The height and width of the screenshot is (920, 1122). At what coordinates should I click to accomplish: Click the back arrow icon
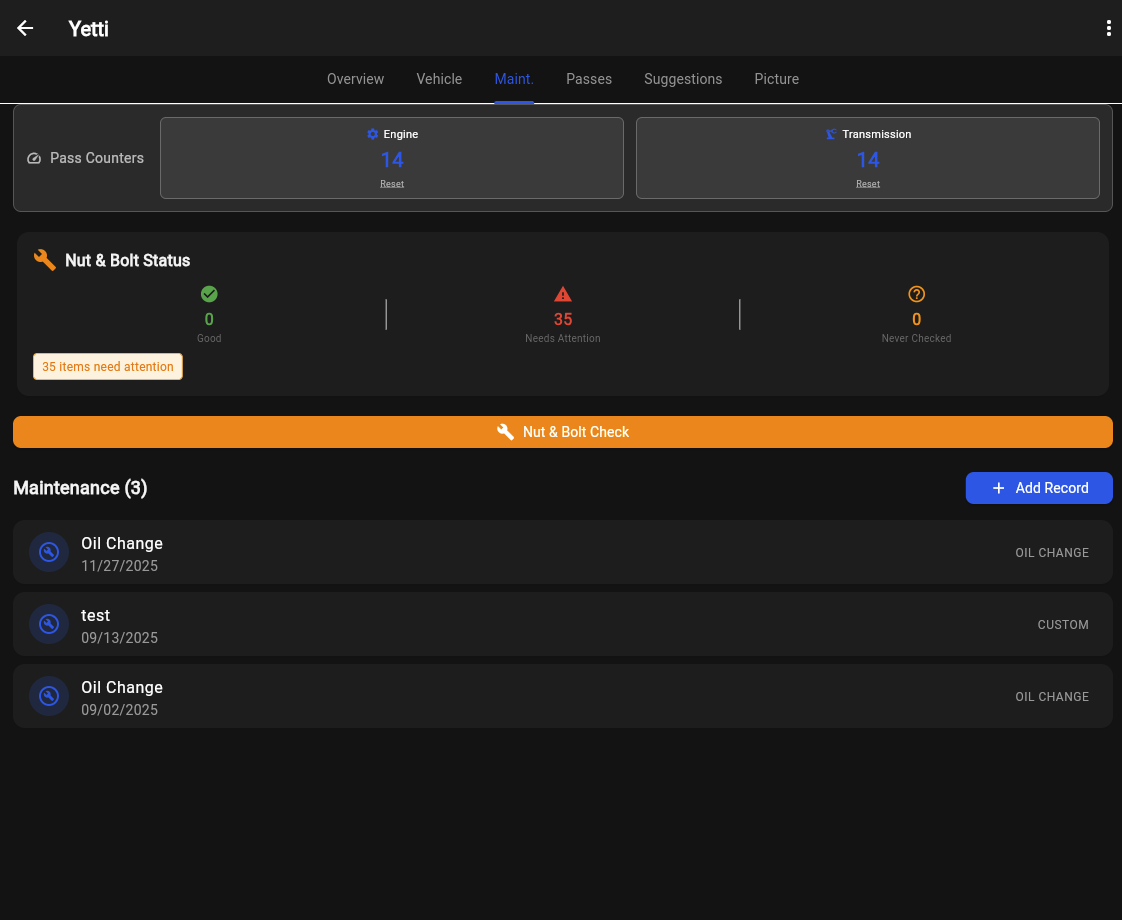coord(25,28)
